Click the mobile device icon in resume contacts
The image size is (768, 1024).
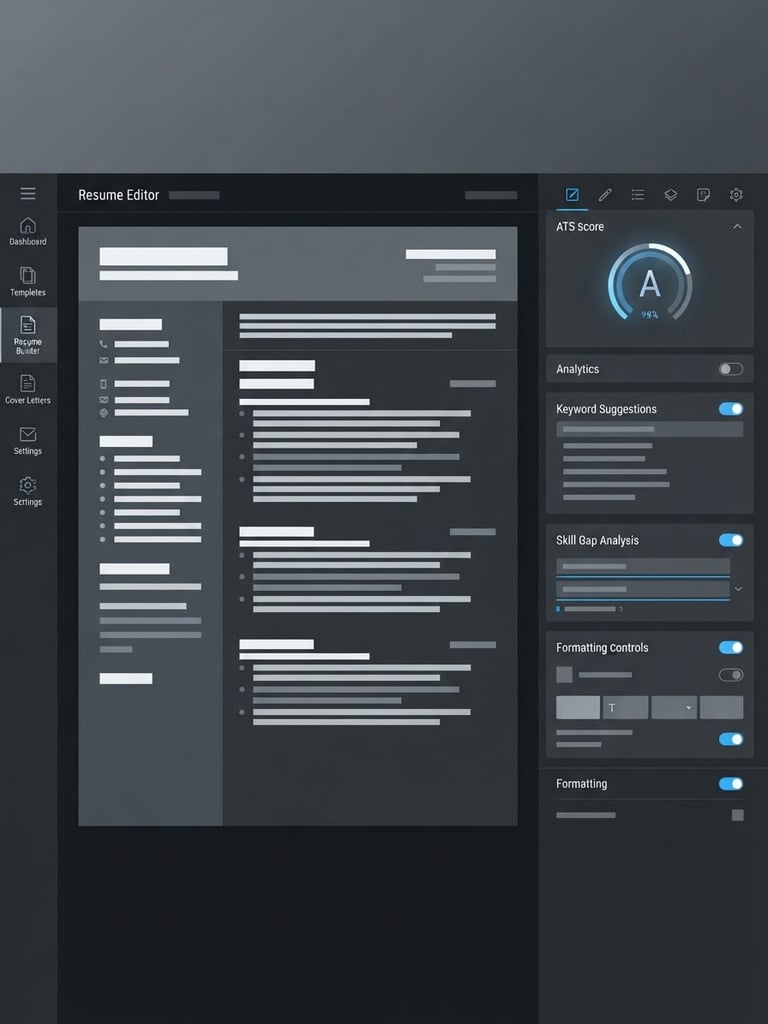103,384
